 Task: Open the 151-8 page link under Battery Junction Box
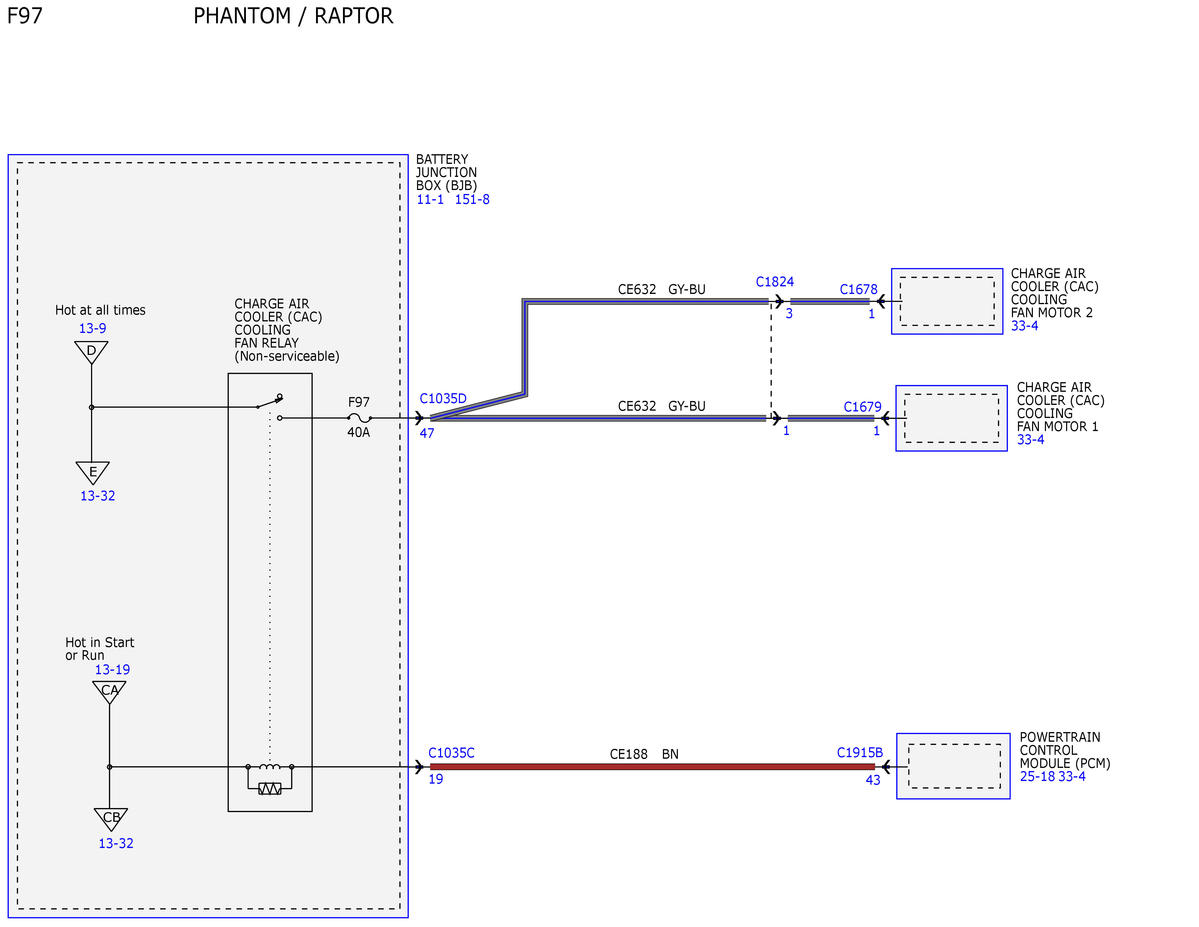tap(472, 200)
